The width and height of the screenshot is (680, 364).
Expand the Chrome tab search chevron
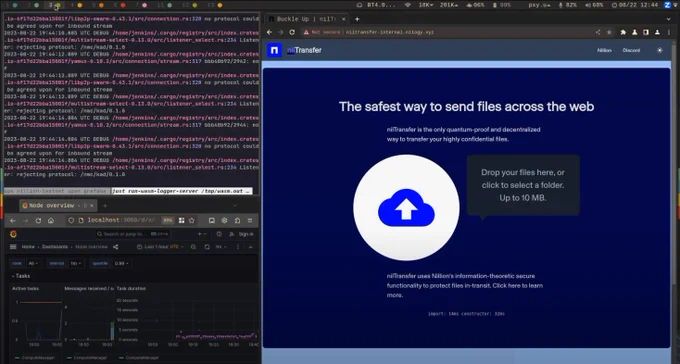668,19
